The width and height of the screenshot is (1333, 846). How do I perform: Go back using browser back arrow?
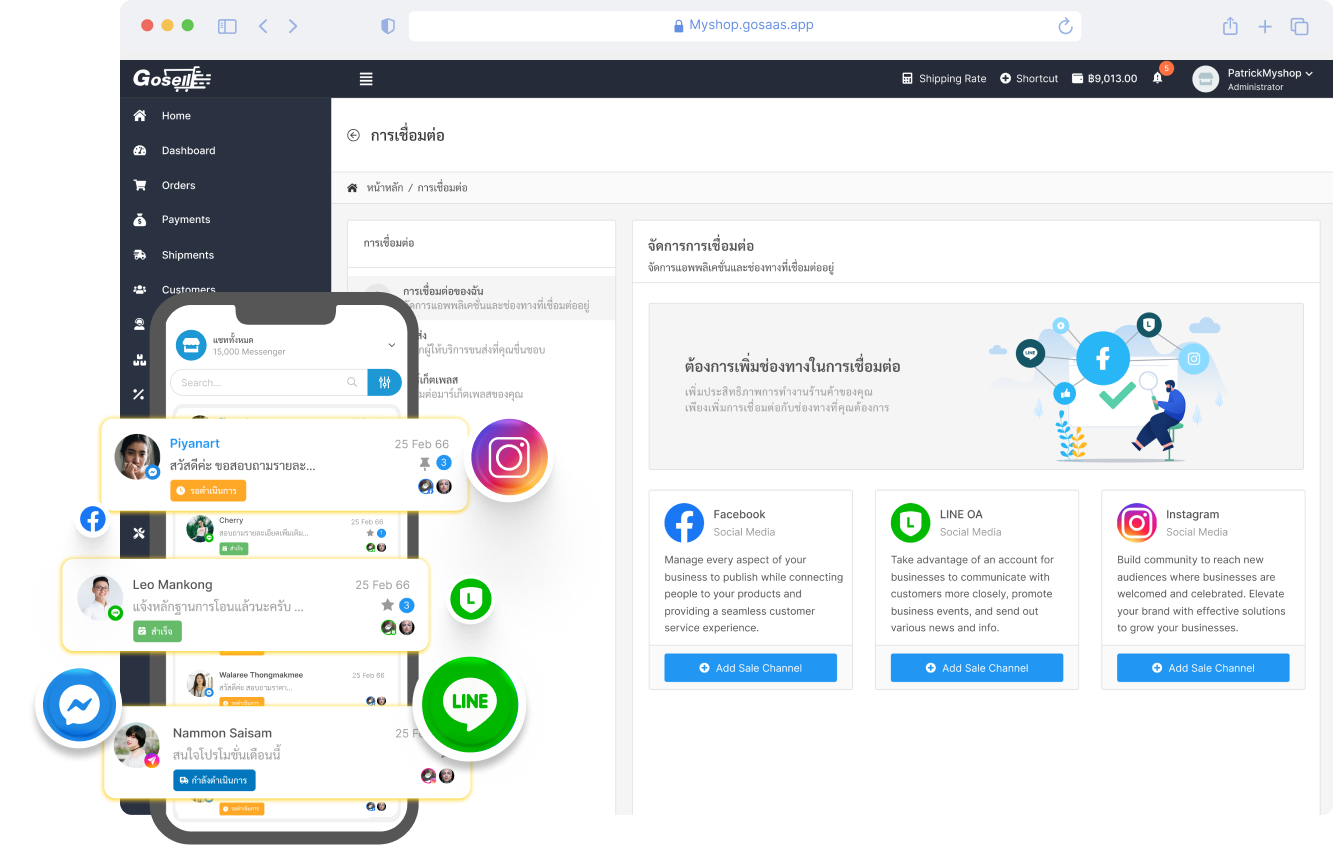tap(263, 27)
